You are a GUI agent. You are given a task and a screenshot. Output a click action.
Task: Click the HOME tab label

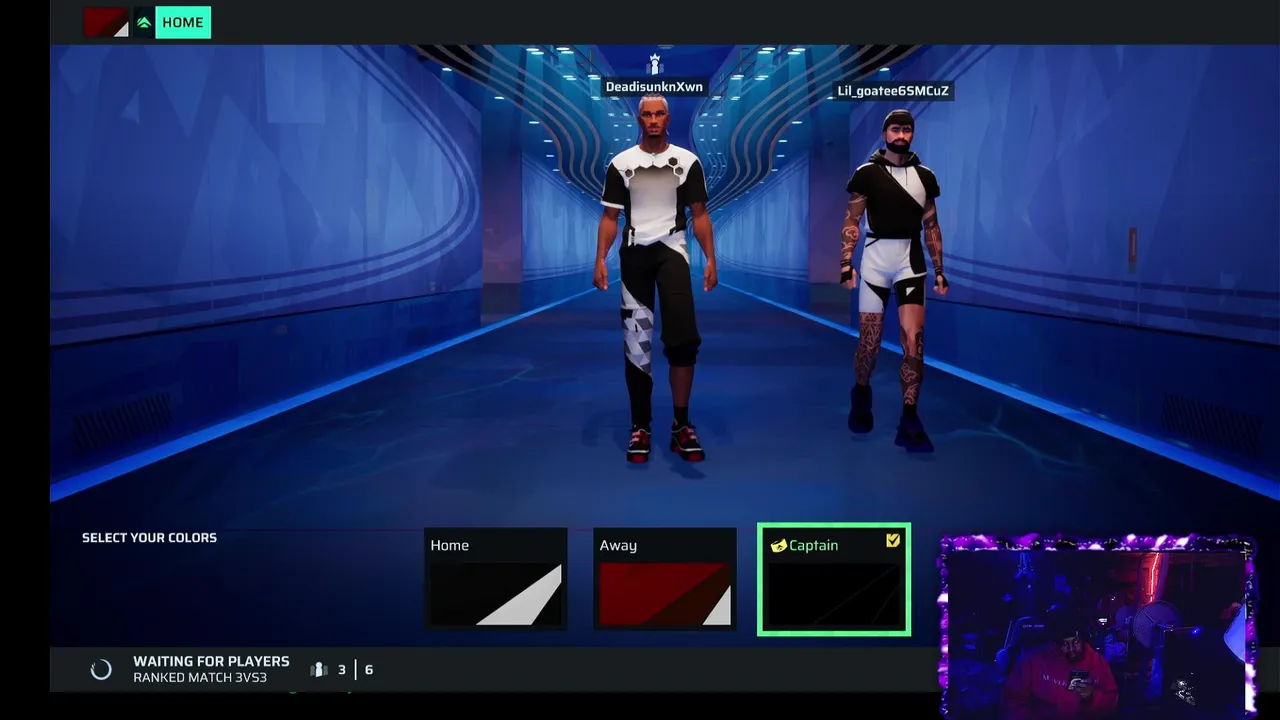182,23
